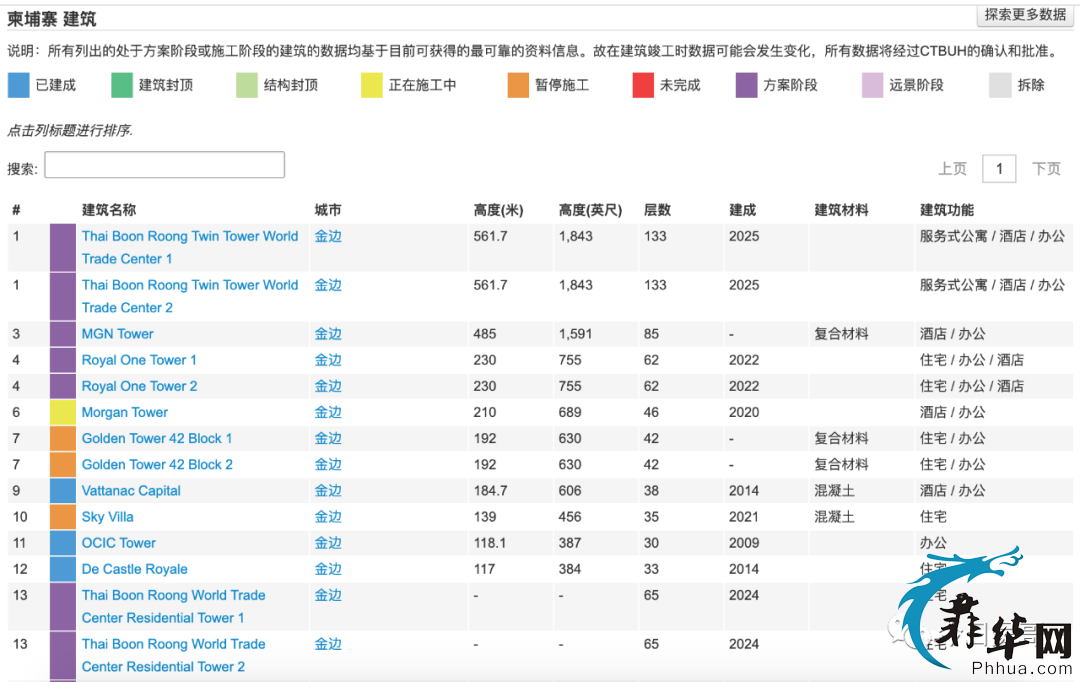
Task: Sort by 建成 column header
Action: [742, 210]
